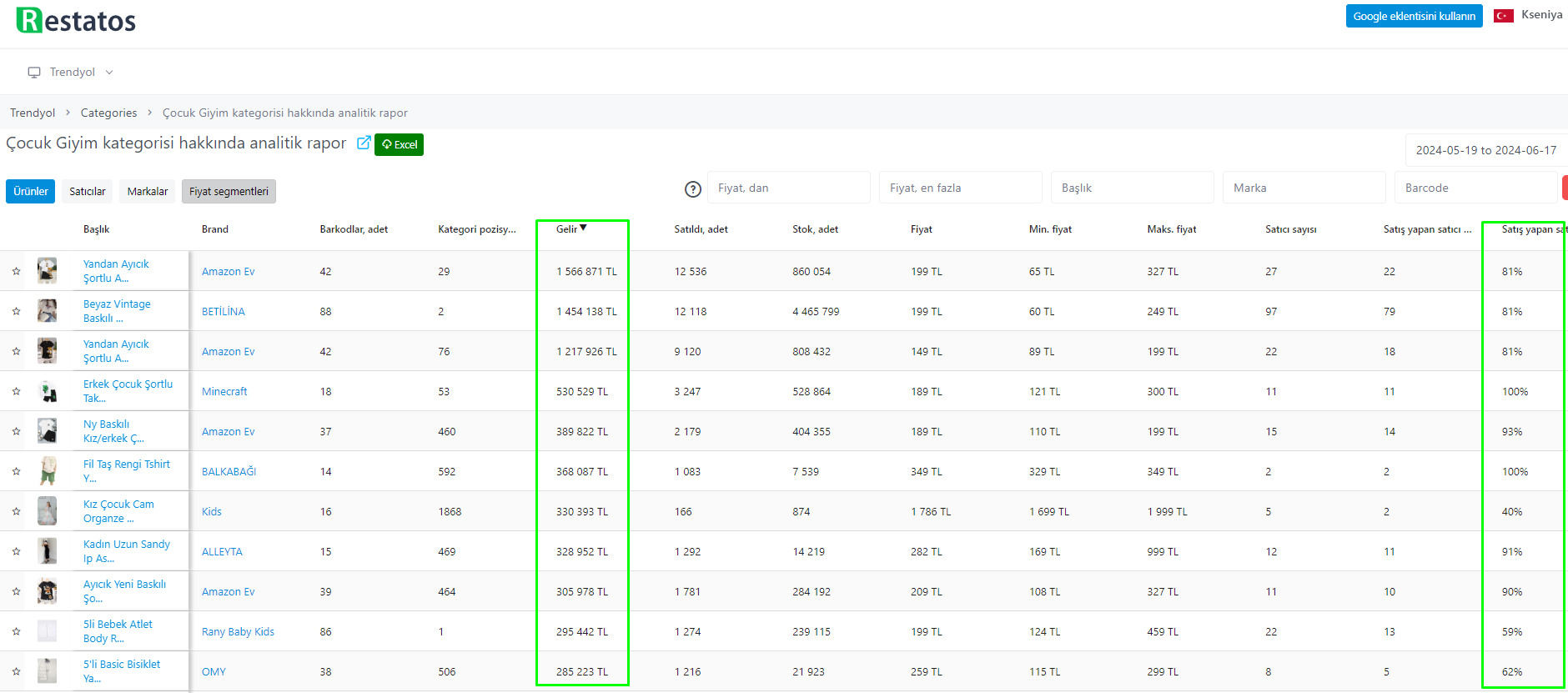Sort by Stok, adet column header
1568x693 pixels.
pyautogui.click(x=815, y=229)
